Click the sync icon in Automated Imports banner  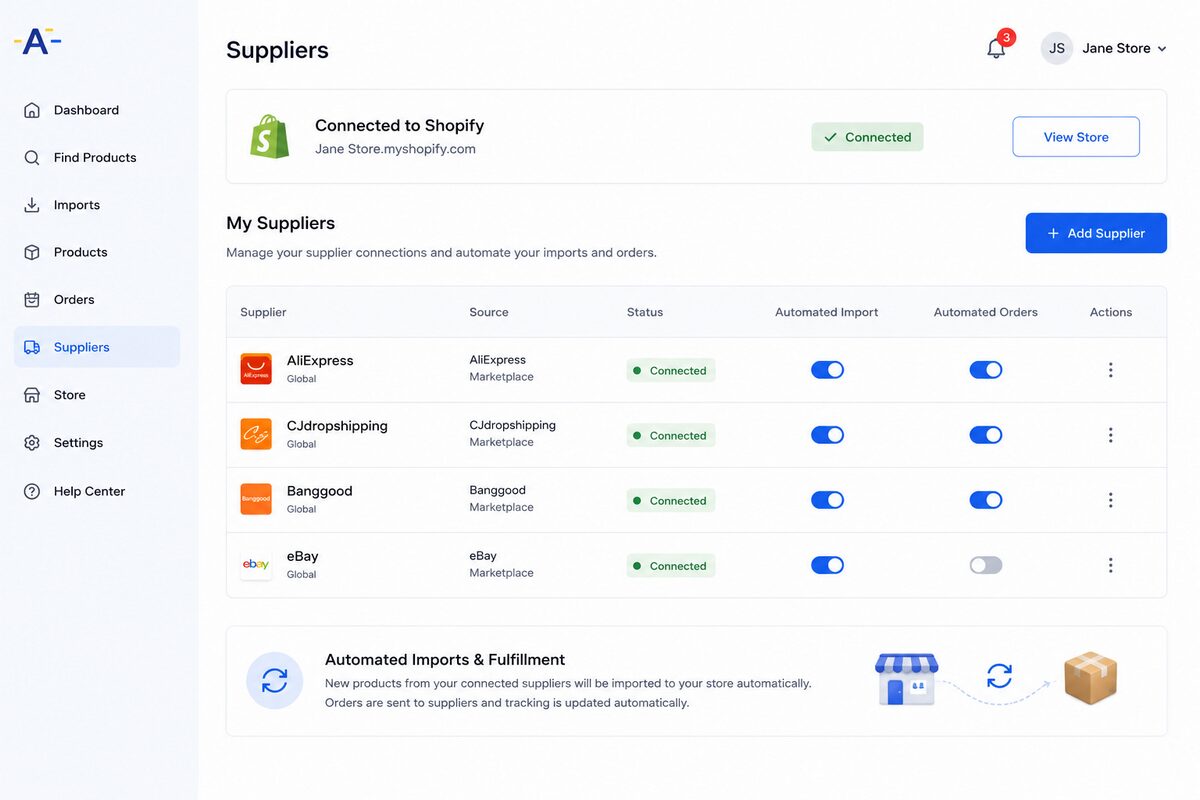tap(275, 681)
